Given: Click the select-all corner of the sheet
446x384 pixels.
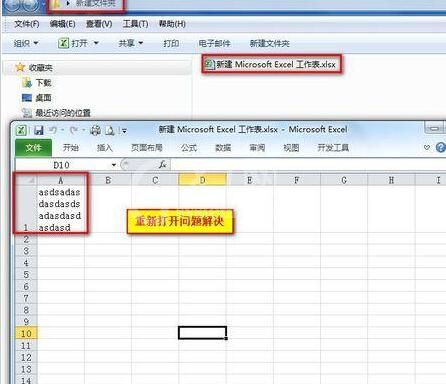Looking at the screenshot, I should coord(26,180).
